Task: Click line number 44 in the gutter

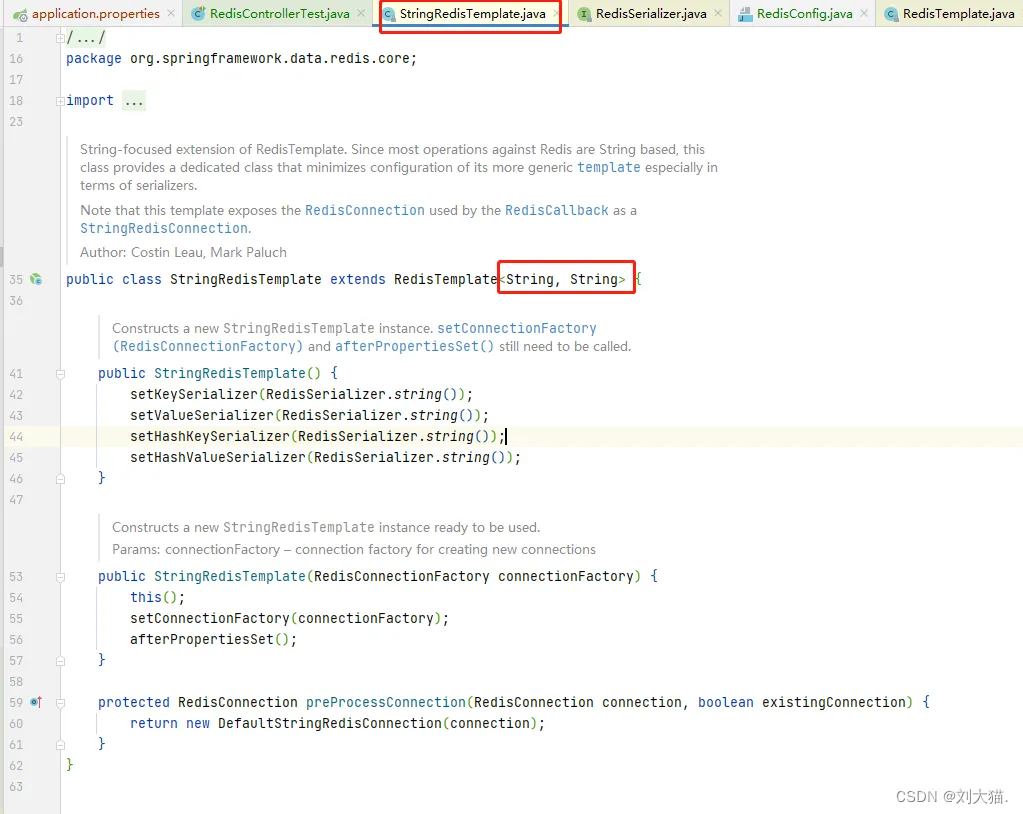Action: coord(16,436)
